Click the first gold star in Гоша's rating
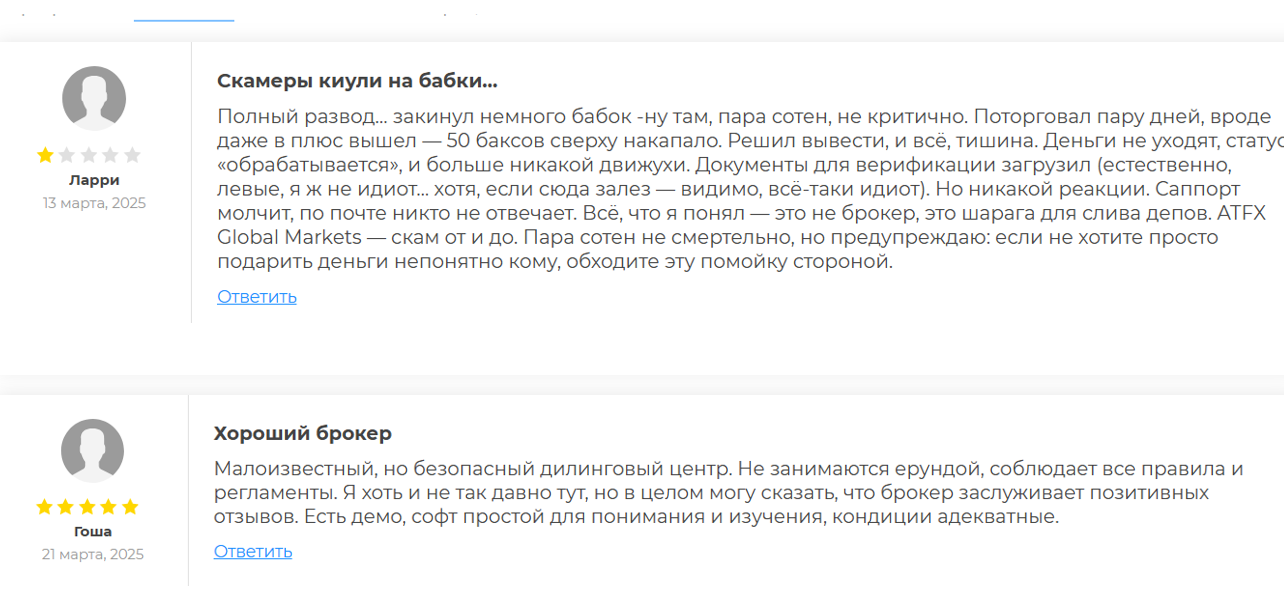The image size is (1284, 591). click(x=44, y=507)
